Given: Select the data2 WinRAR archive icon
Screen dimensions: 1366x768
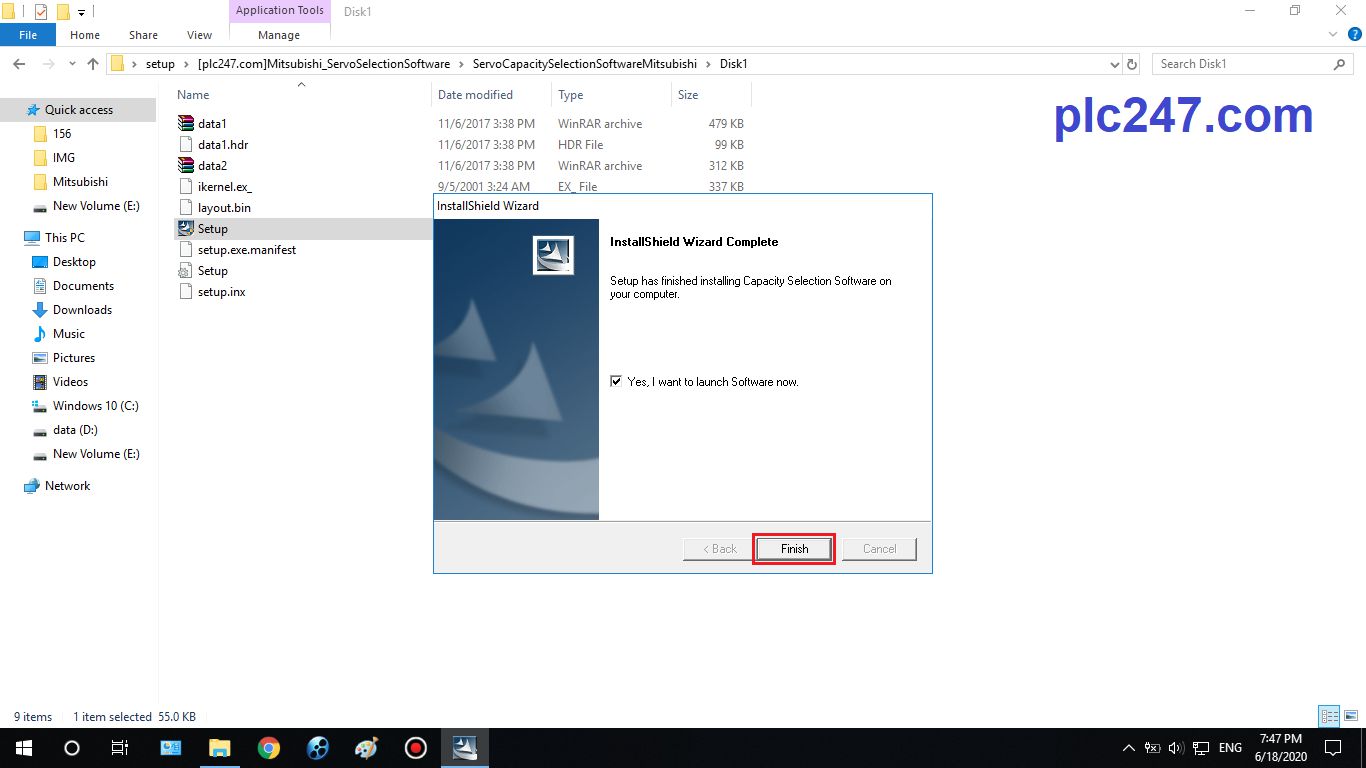Looking at the screenshot, I should [186, 166].
